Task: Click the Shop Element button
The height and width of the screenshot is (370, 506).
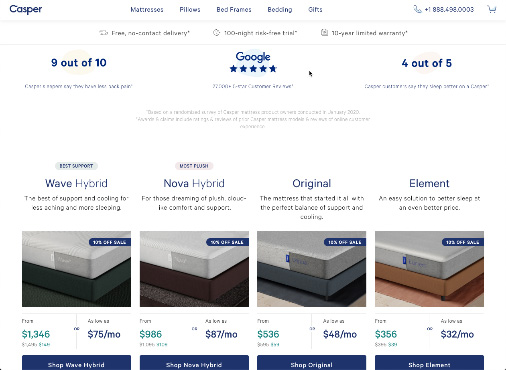Action: [x=429, y=363]
